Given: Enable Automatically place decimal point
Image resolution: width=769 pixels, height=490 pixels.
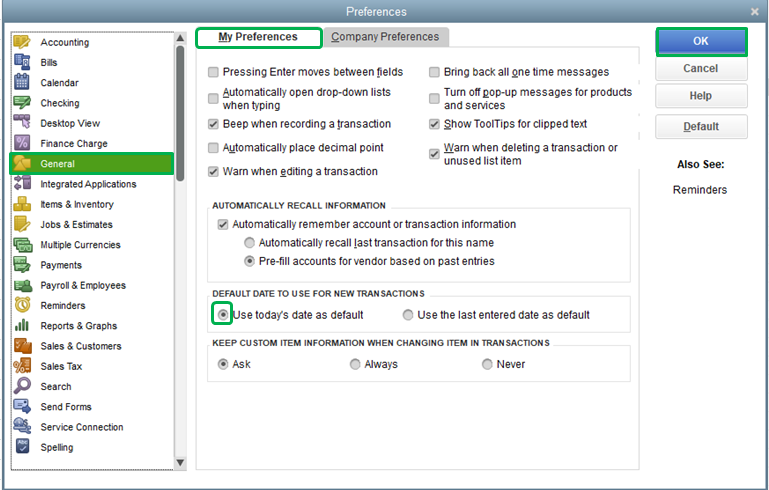Looking at the screenshot, I should click(213, 148).
